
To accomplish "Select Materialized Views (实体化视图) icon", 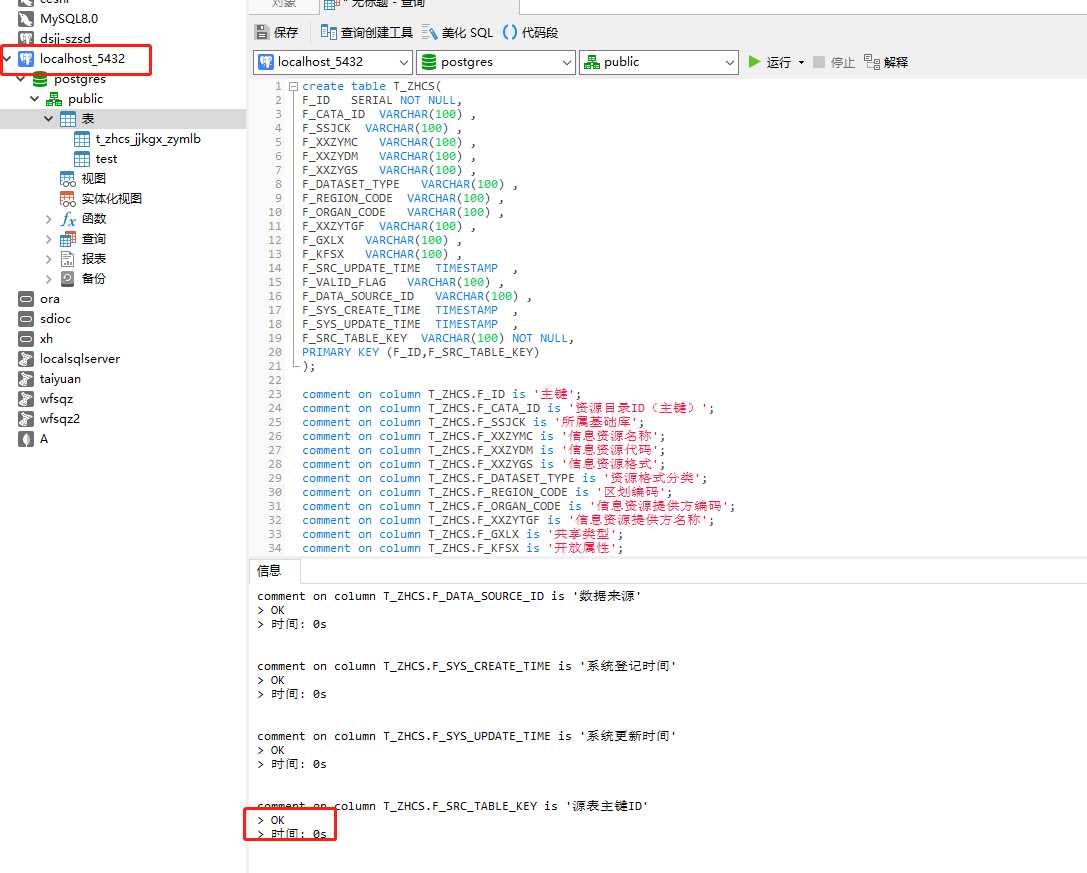I will (68, 200).
